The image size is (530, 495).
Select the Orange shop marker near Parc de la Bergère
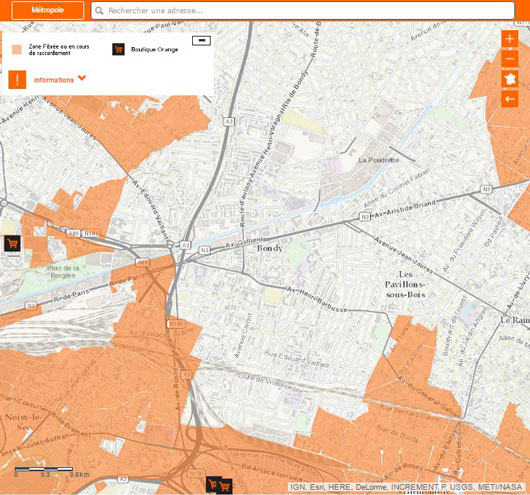[12, 243]
